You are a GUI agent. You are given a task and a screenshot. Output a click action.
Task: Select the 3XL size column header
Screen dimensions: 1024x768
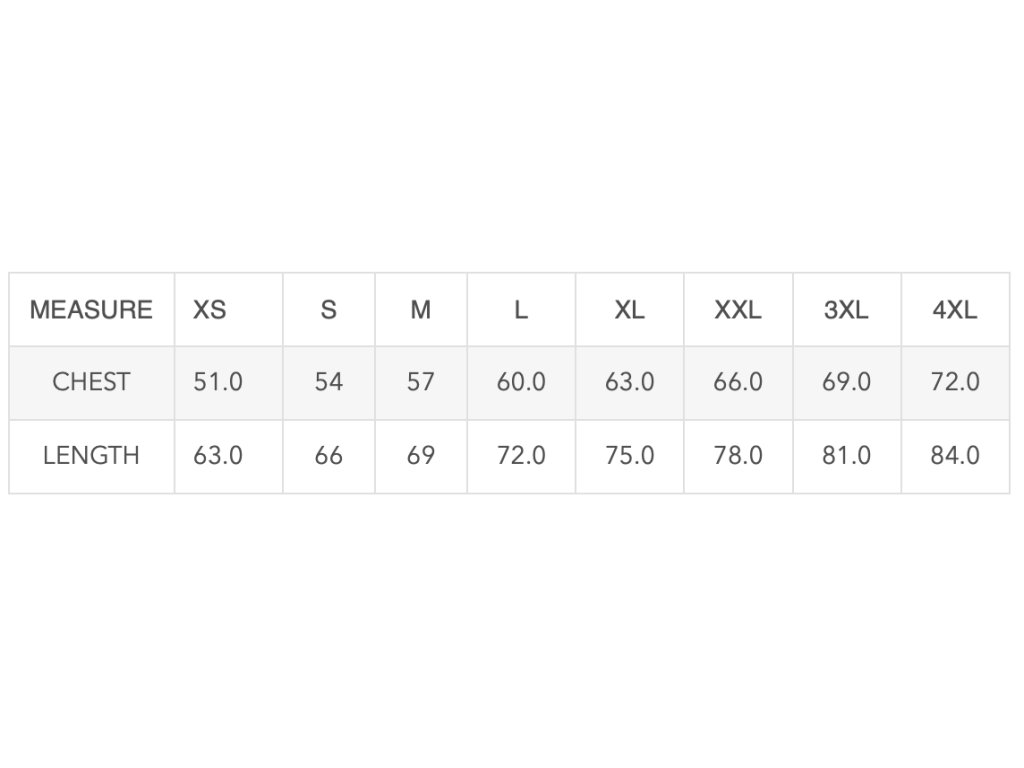[x=846, y=310]
